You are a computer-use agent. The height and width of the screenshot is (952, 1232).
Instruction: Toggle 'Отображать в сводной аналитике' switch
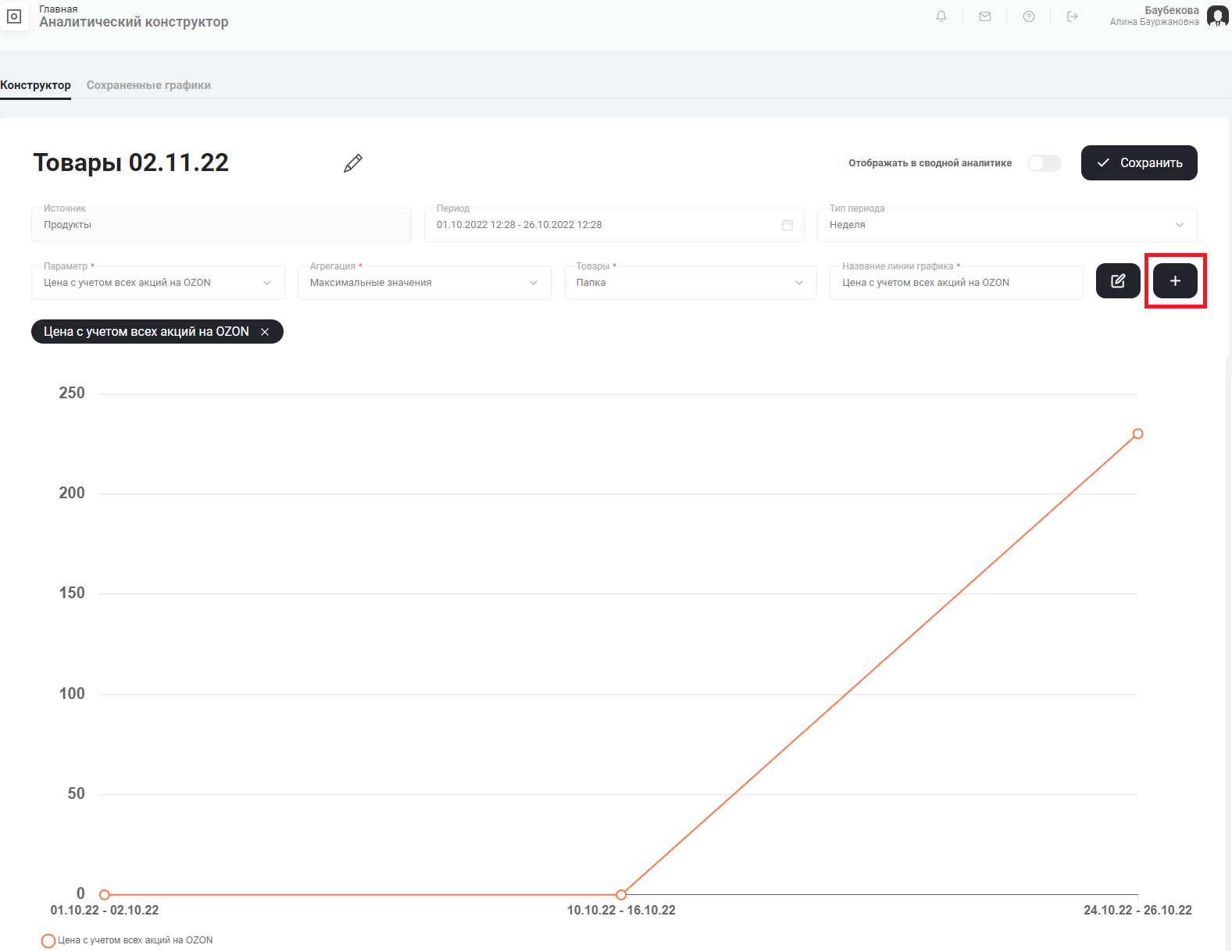pyautogui.click(x=1044, y=163)
